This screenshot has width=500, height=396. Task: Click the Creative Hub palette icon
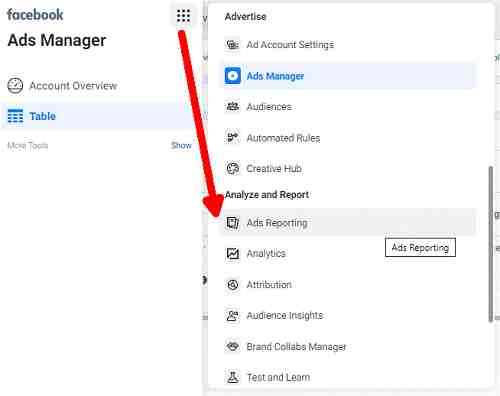point(232,168)
